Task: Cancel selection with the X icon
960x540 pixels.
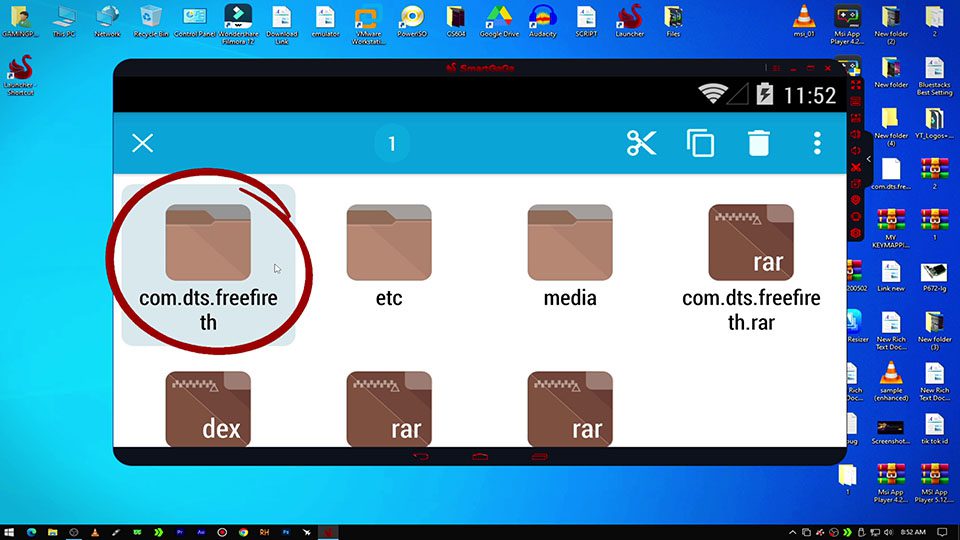Action: coord(143,144)
